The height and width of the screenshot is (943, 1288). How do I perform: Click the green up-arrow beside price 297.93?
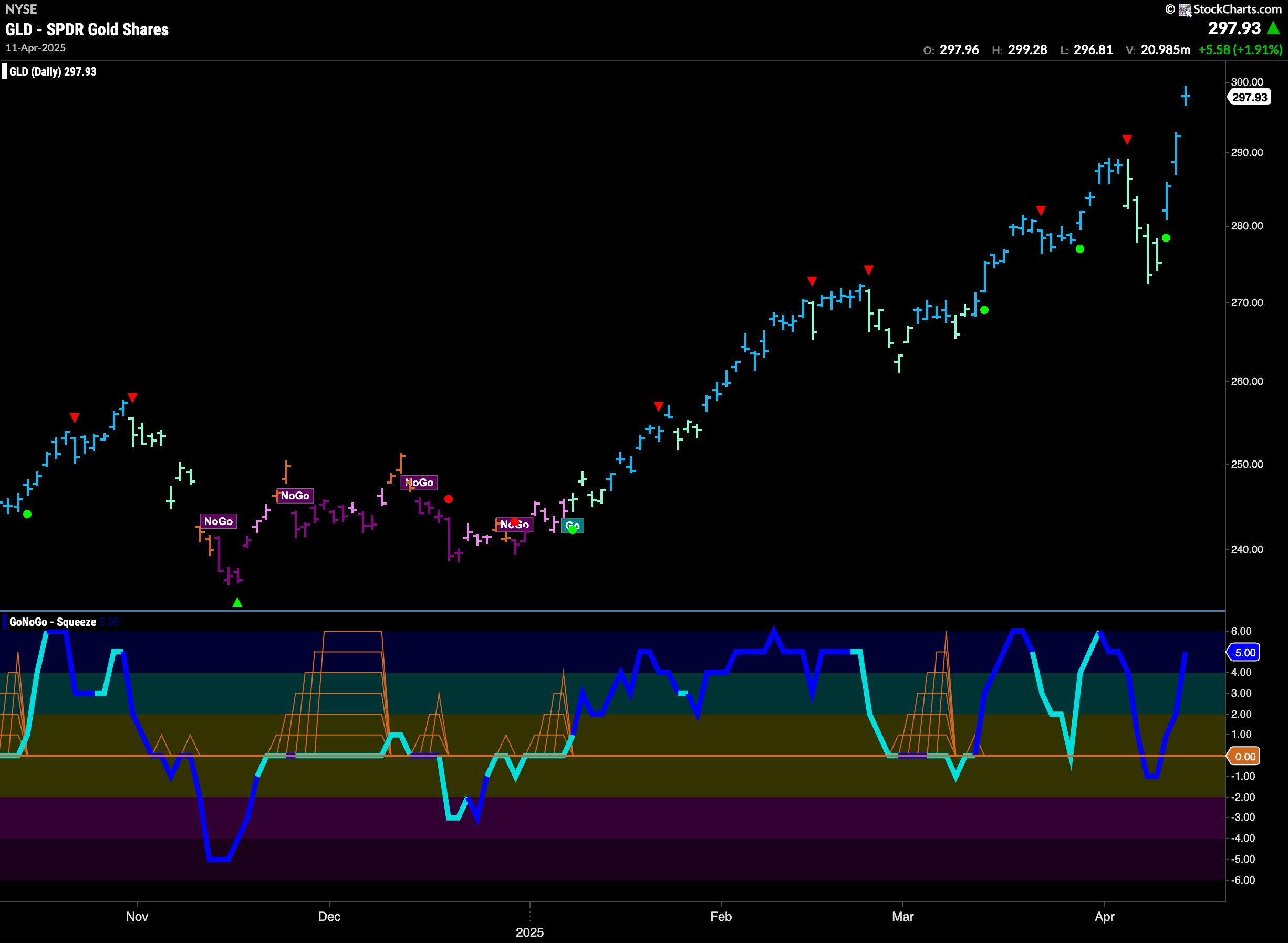click(x=1273, y=27)
